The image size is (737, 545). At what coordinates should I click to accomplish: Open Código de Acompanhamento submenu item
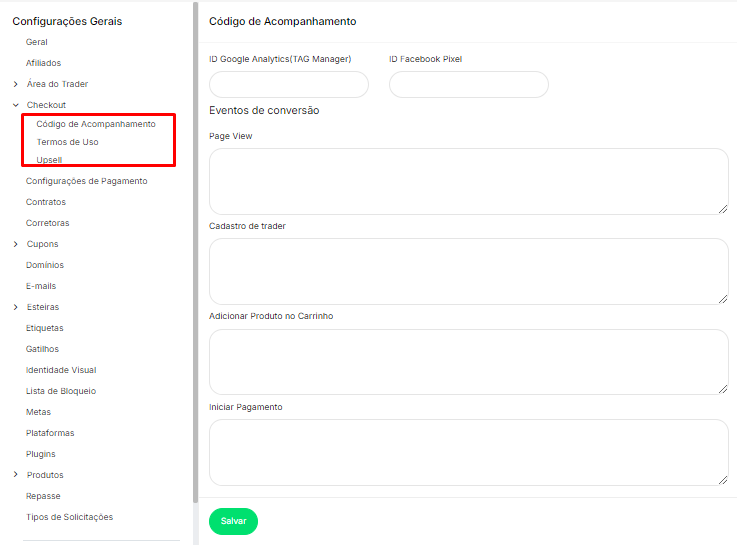coord(96,124)
